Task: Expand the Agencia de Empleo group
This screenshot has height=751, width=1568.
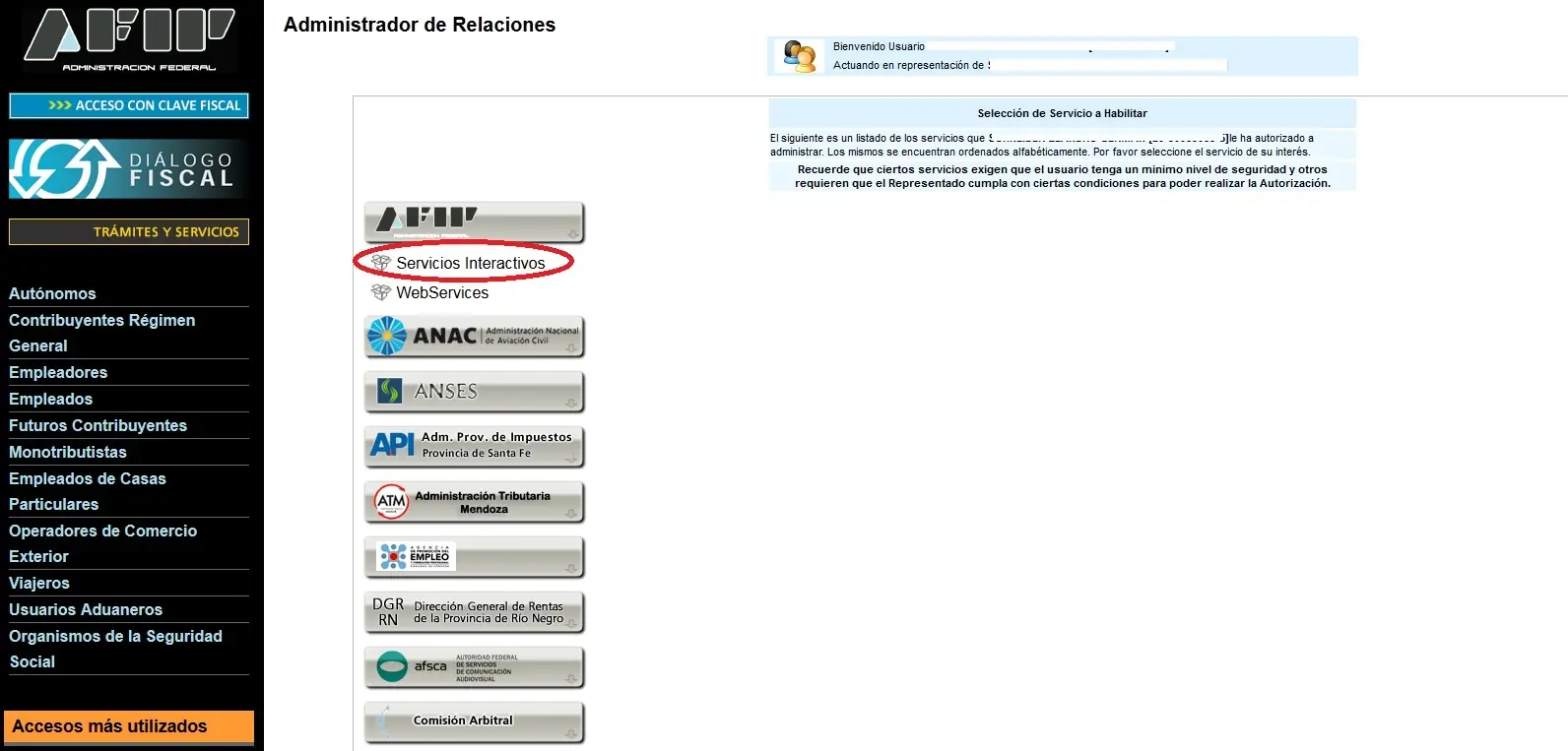Action: coord(475,557)
